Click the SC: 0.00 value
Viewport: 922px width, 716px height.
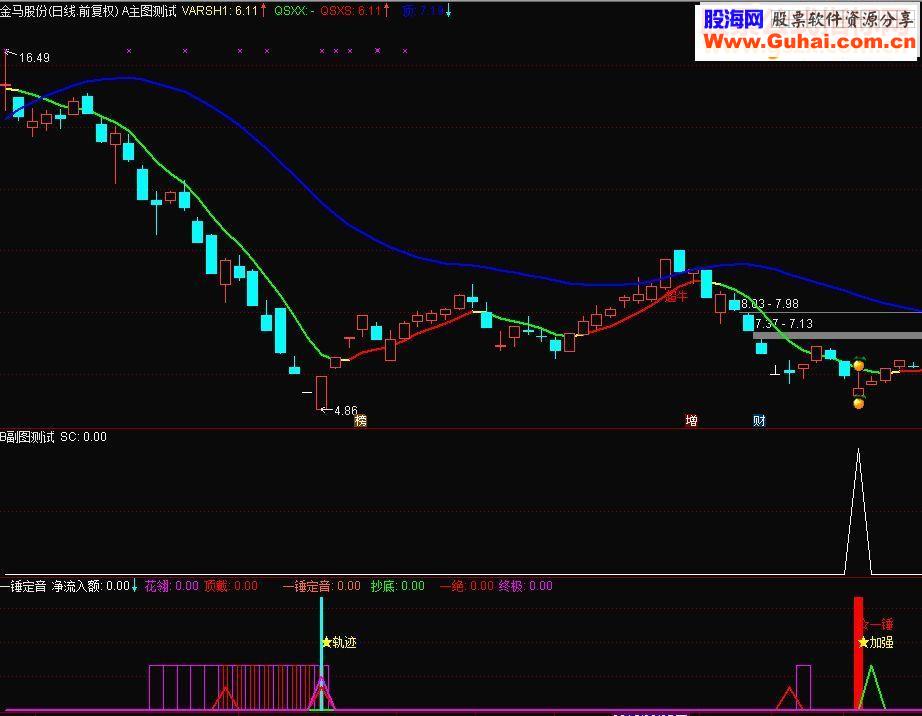click(x=83, y=437)
